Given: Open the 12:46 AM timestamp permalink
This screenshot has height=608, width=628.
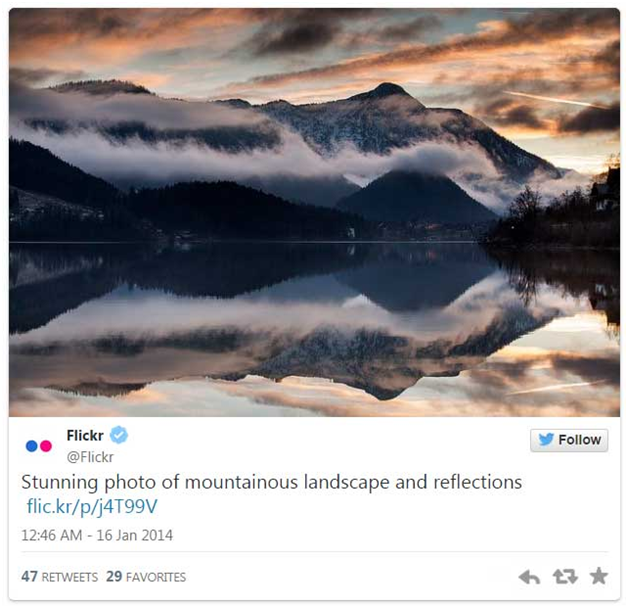Looking at the screenshot, I should (52, 536).
